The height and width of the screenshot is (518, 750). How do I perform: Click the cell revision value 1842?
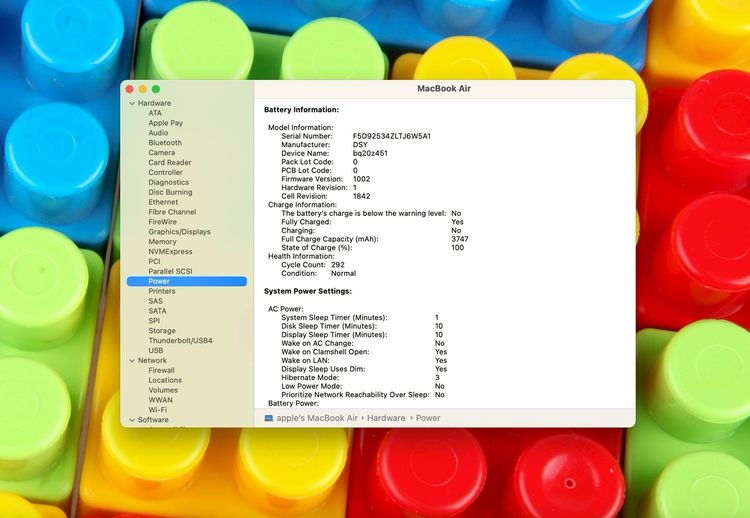point(361,196)
